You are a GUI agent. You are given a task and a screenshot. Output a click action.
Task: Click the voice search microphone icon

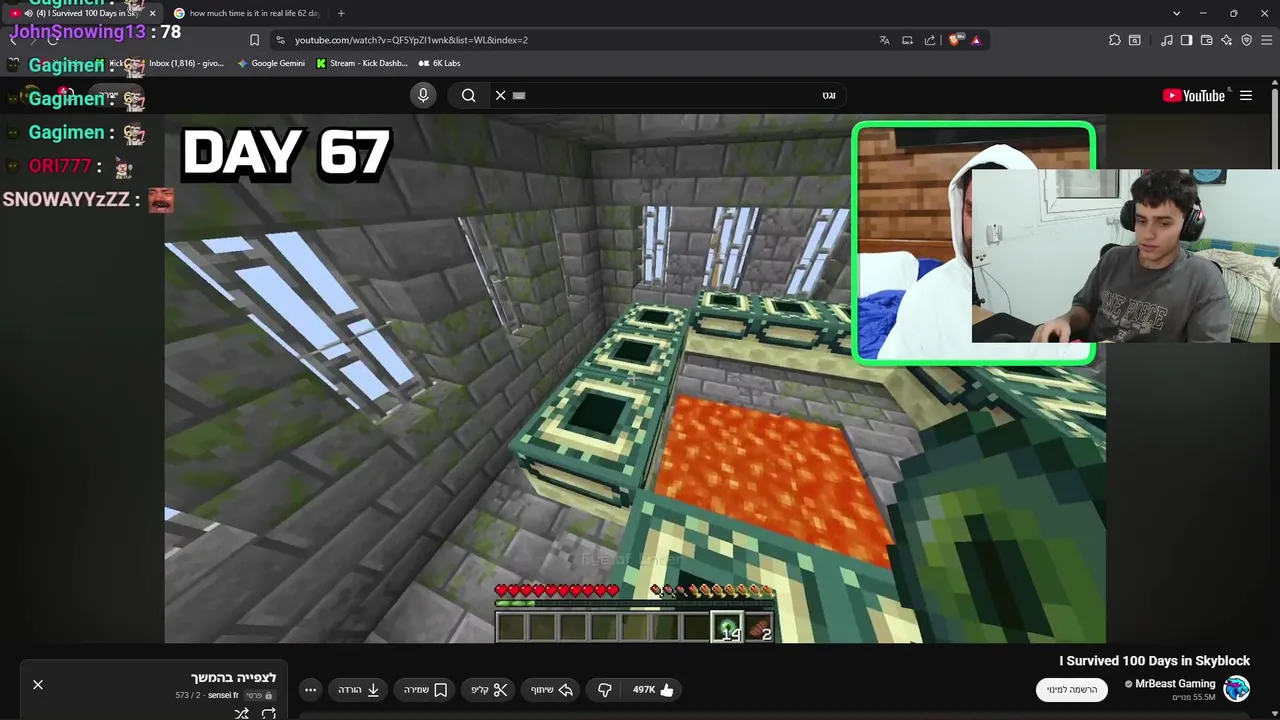(x=423, y=95)
